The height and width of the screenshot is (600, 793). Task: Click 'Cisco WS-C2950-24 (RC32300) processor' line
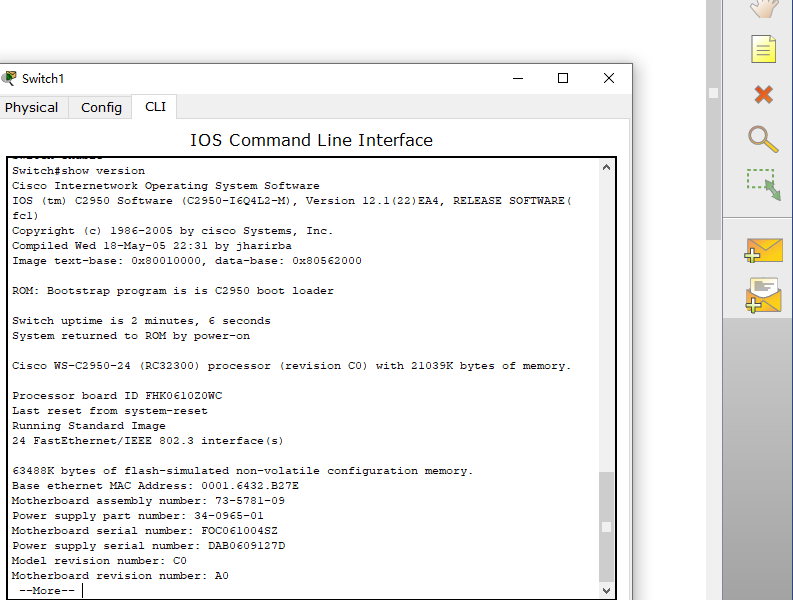pyautogui.click(x=291, y=366)
